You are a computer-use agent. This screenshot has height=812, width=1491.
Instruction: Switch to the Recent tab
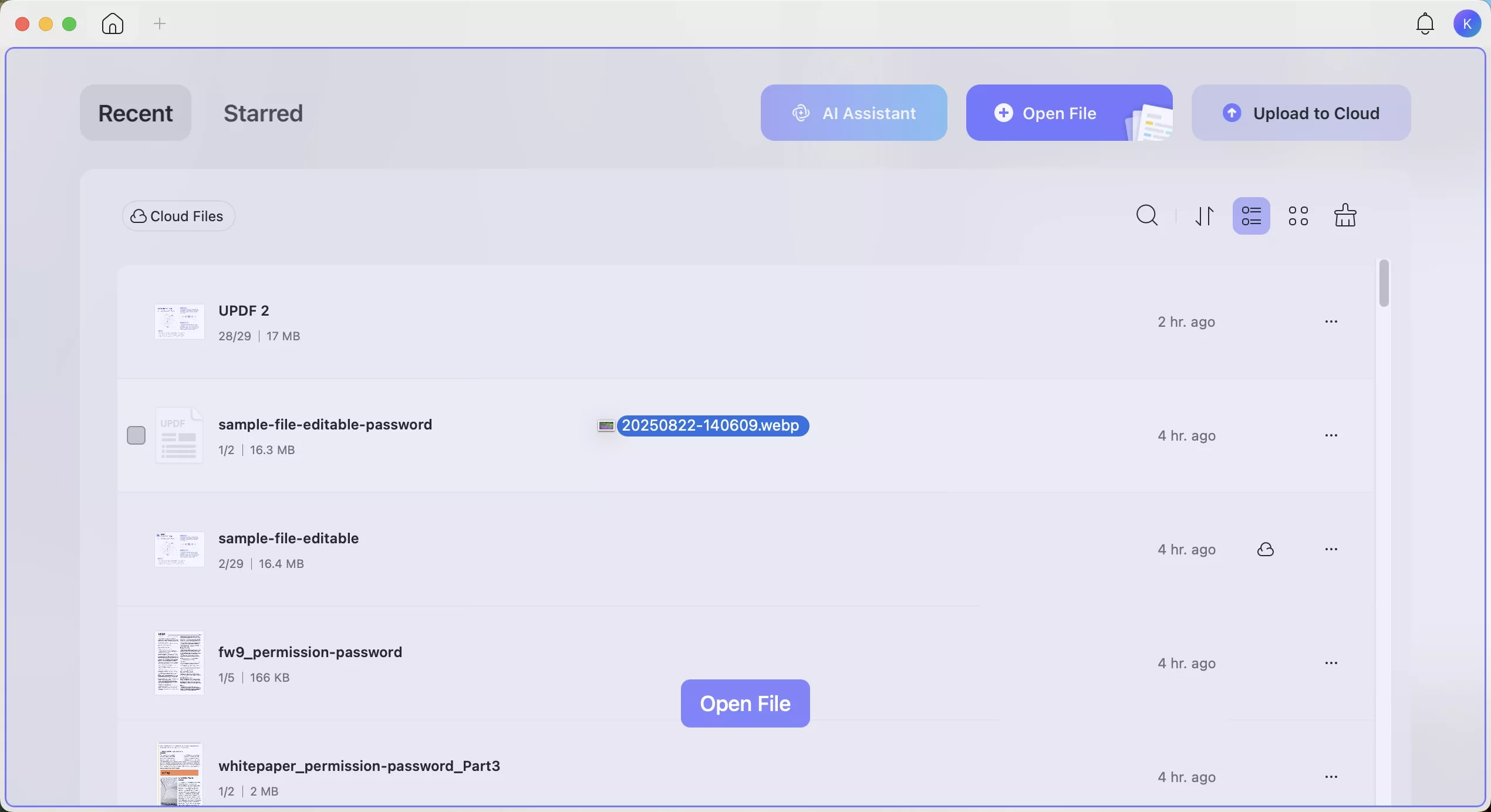(136, 113)
